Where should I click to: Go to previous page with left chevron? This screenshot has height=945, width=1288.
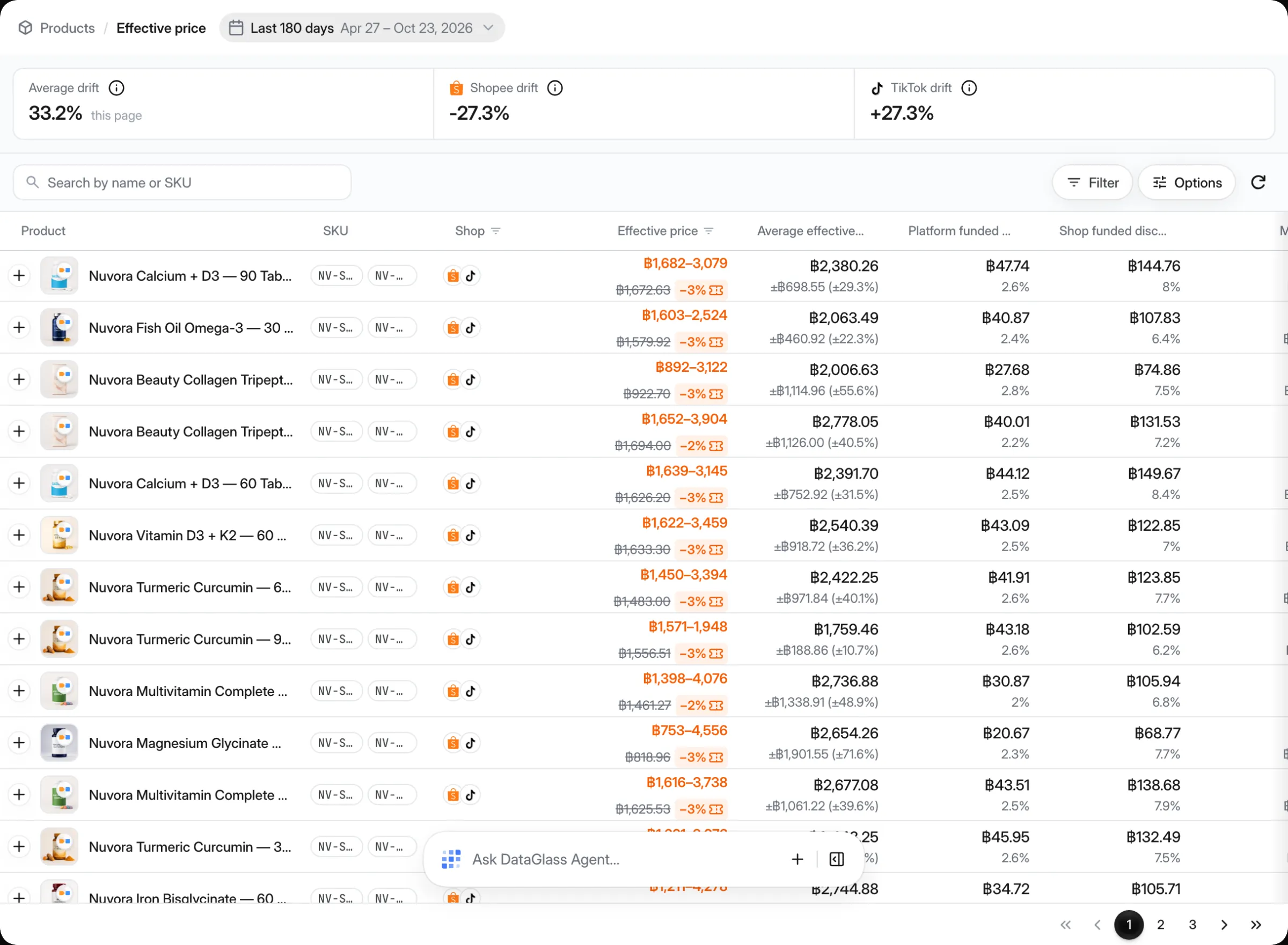tap(1097, 925)
